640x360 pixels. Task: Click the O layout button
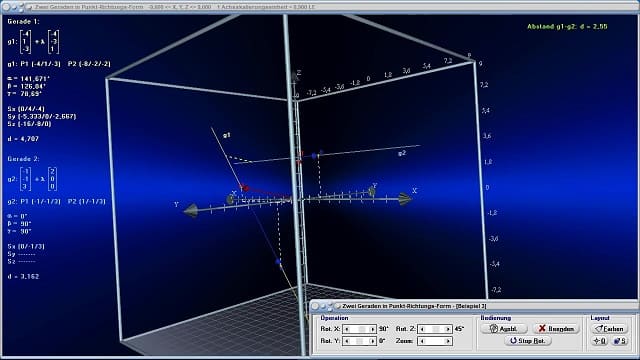coord(600,341)
